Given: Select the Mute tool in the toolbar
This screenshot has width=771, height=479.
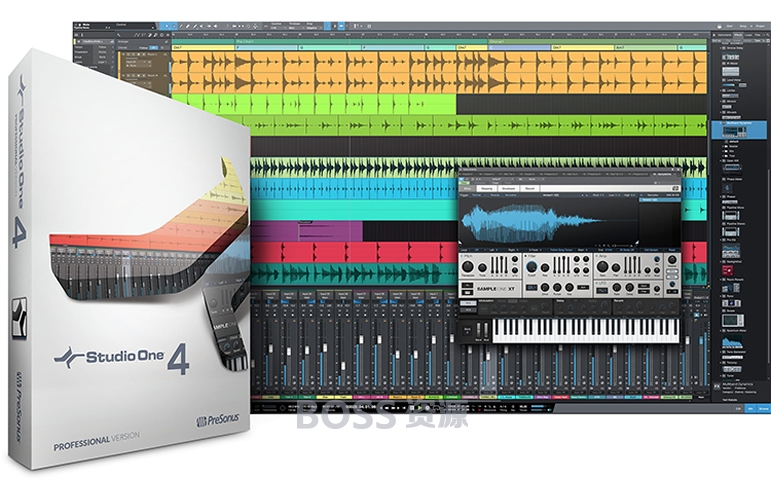Looking at the screenshot, I should pyautogui.click(x=202, y=27).
